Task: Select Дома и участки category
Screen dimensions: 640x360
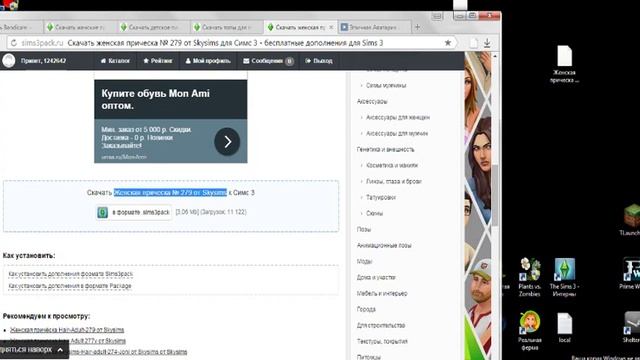Action: 376,277
